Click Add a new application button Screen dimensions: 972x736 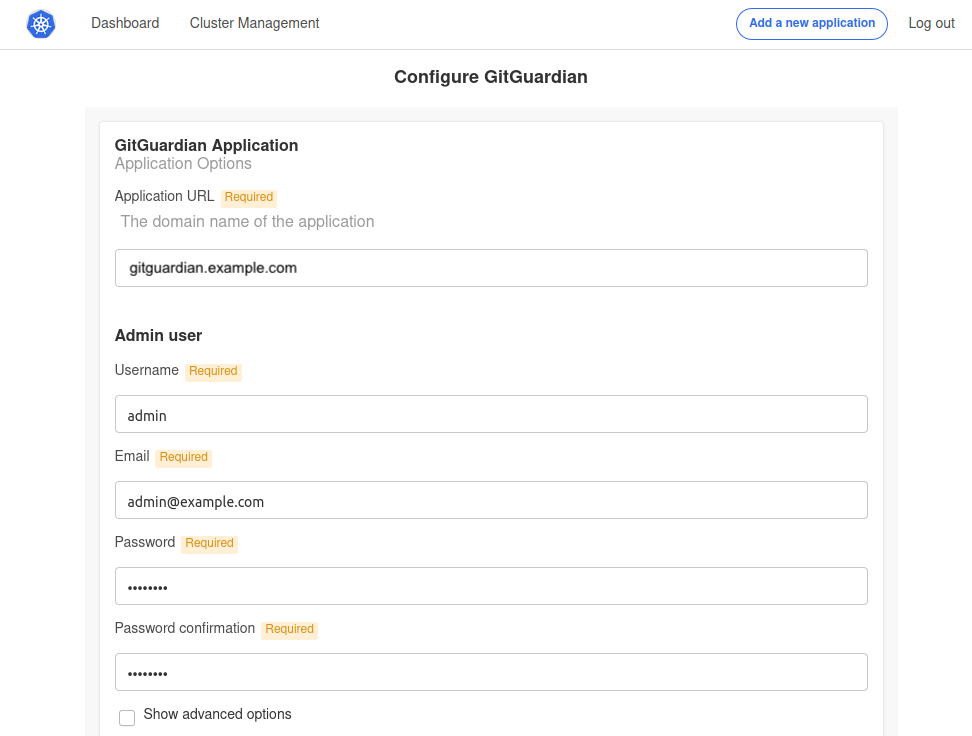click(x=811, y=24)
